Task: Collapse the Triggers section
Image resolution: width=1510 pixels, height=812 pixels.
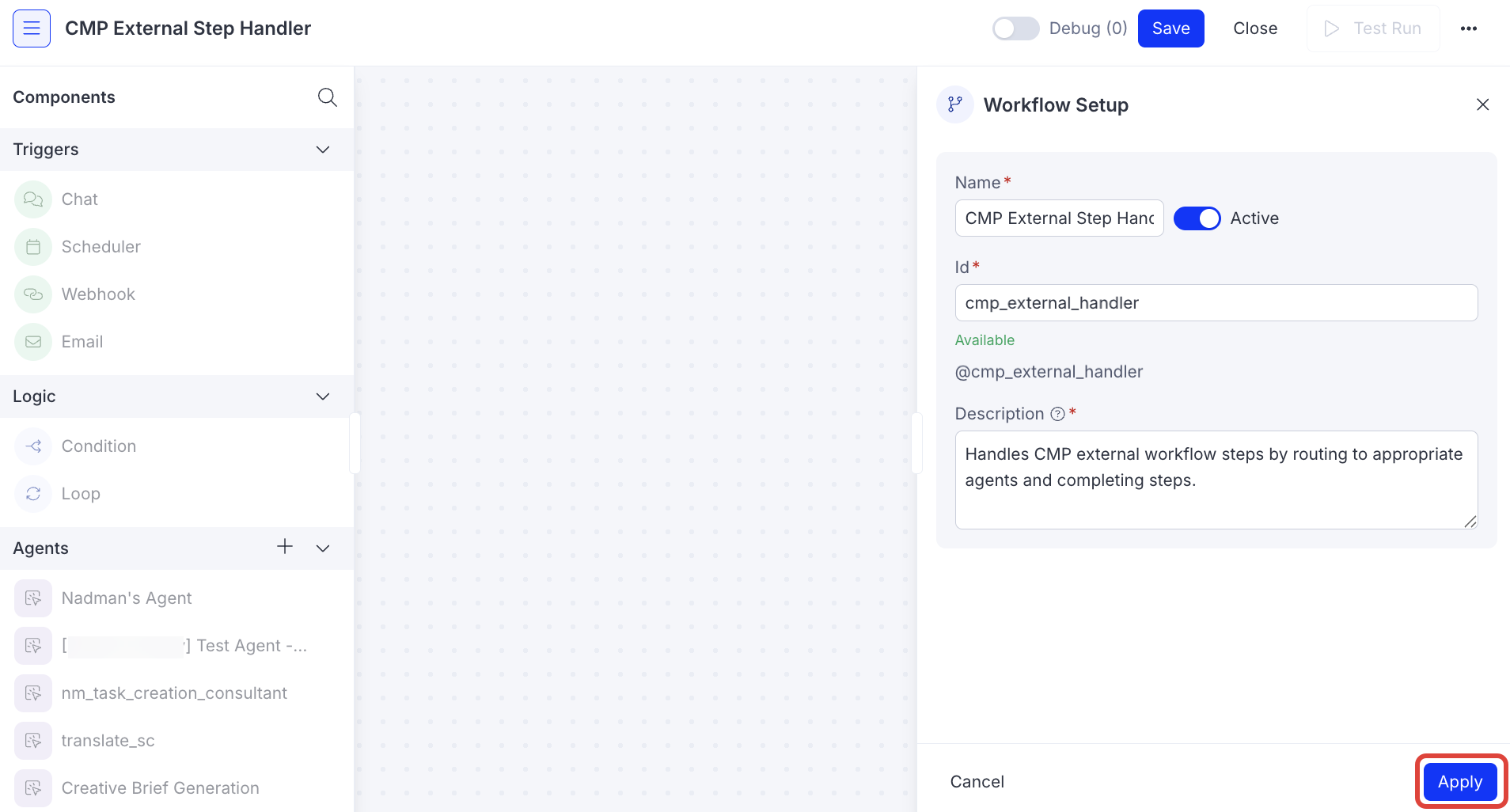Action: pos(322,149)
